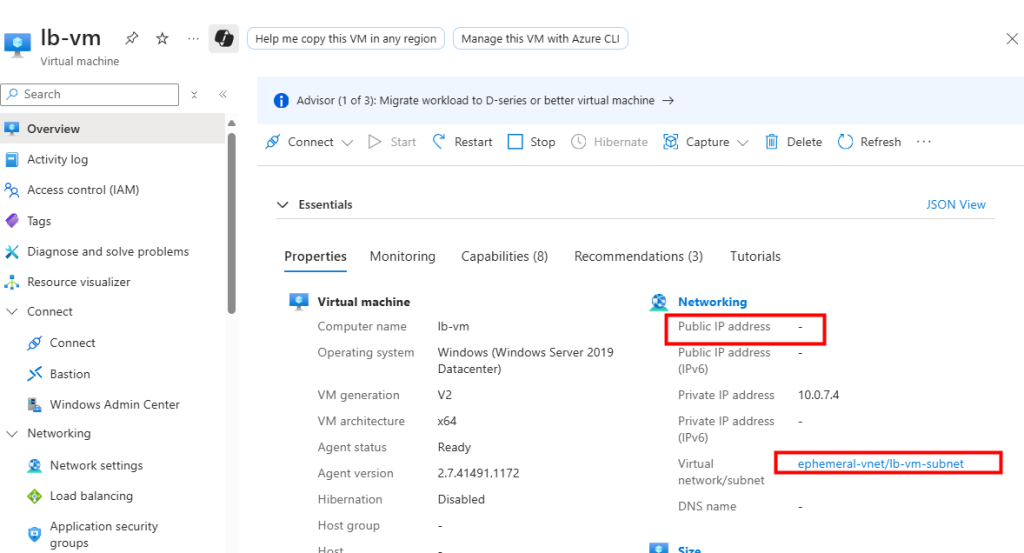Viewport: 1024px width, 553px height.
Task: Collapse the Connect group in sidebar
Action: 12,311
